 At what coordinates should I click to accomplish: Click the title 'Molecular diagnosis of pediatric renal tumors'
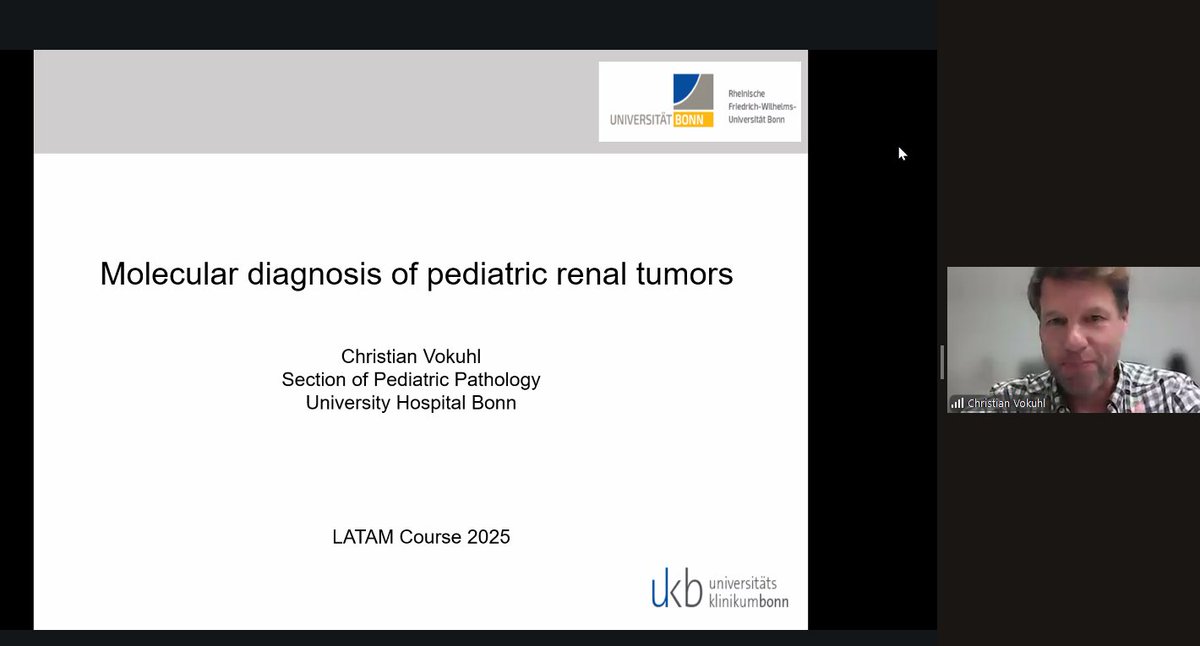click(x=417, y=274)
